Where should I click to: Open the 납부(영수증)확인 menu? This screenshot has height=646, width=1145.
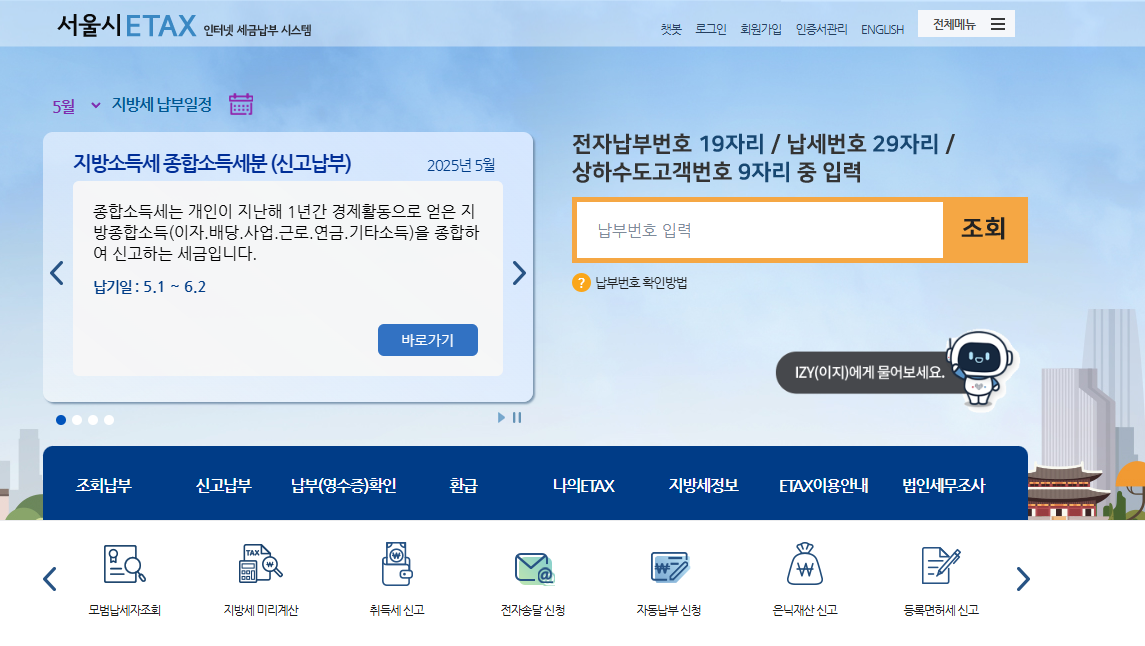point(343,485)
